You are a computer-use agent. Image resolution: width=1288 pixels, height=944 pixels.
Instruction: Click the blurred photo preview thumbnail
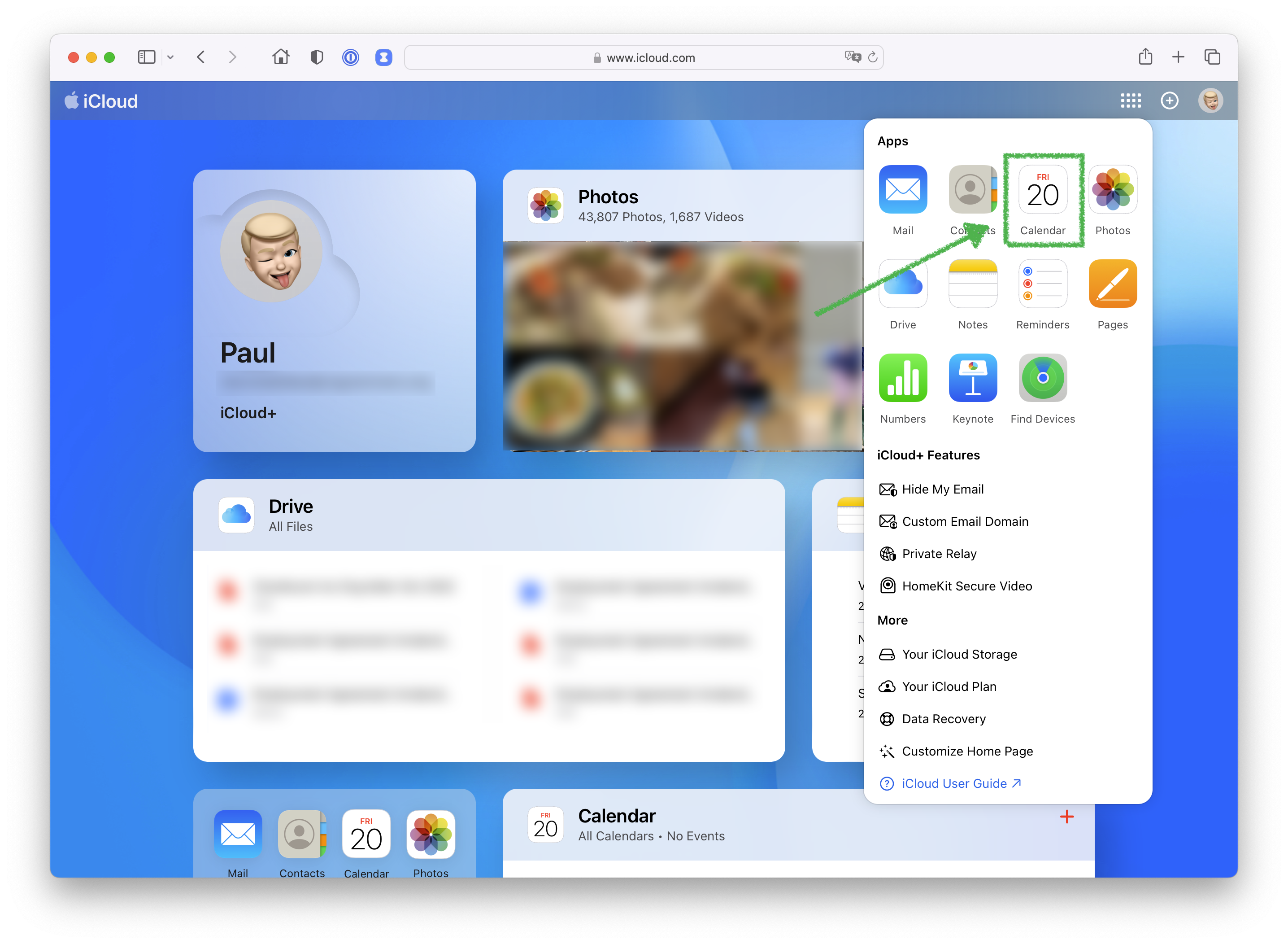(683, 346)
